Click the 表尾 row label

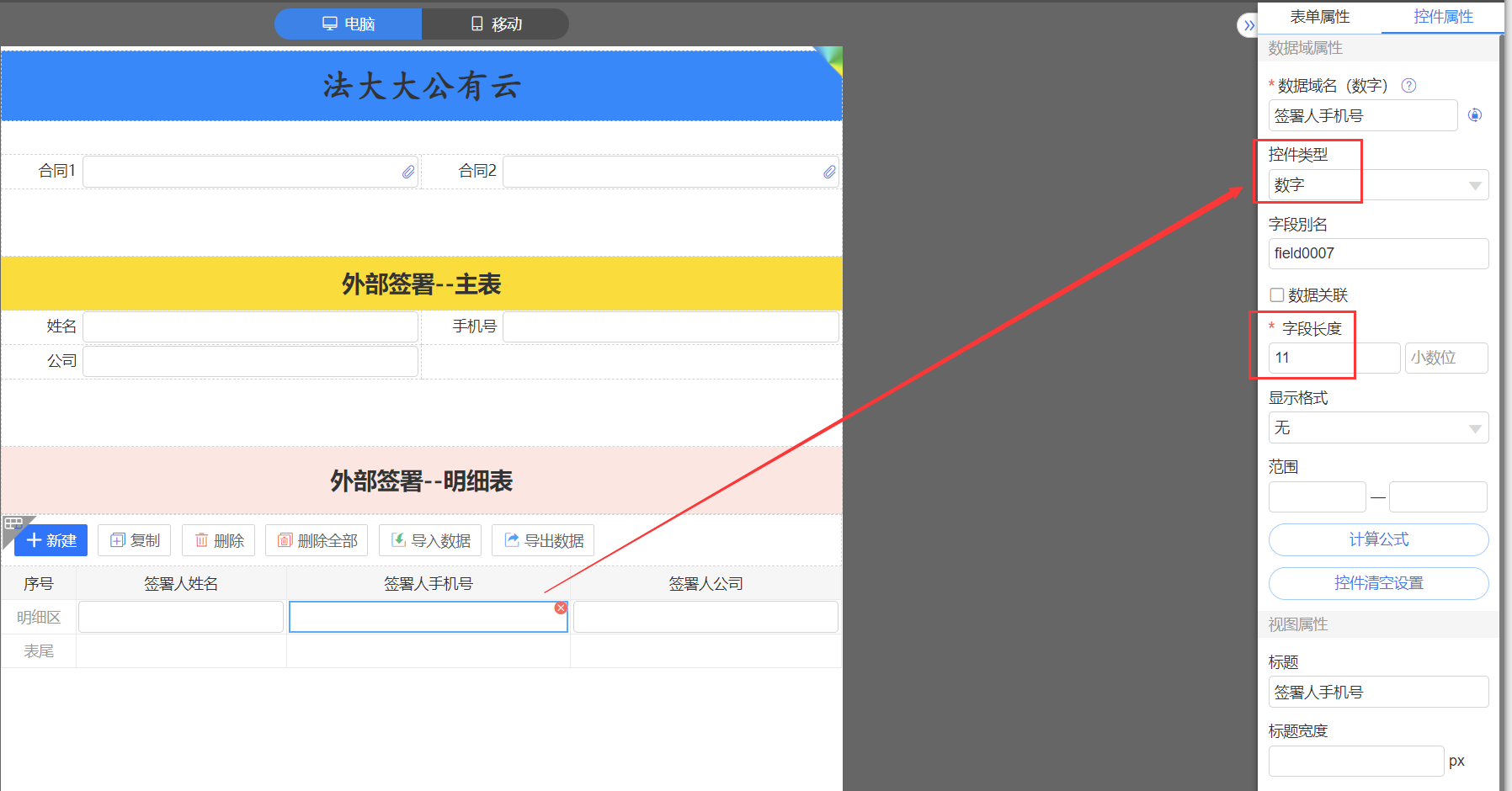pyautogui.click(x=39, y=650)
